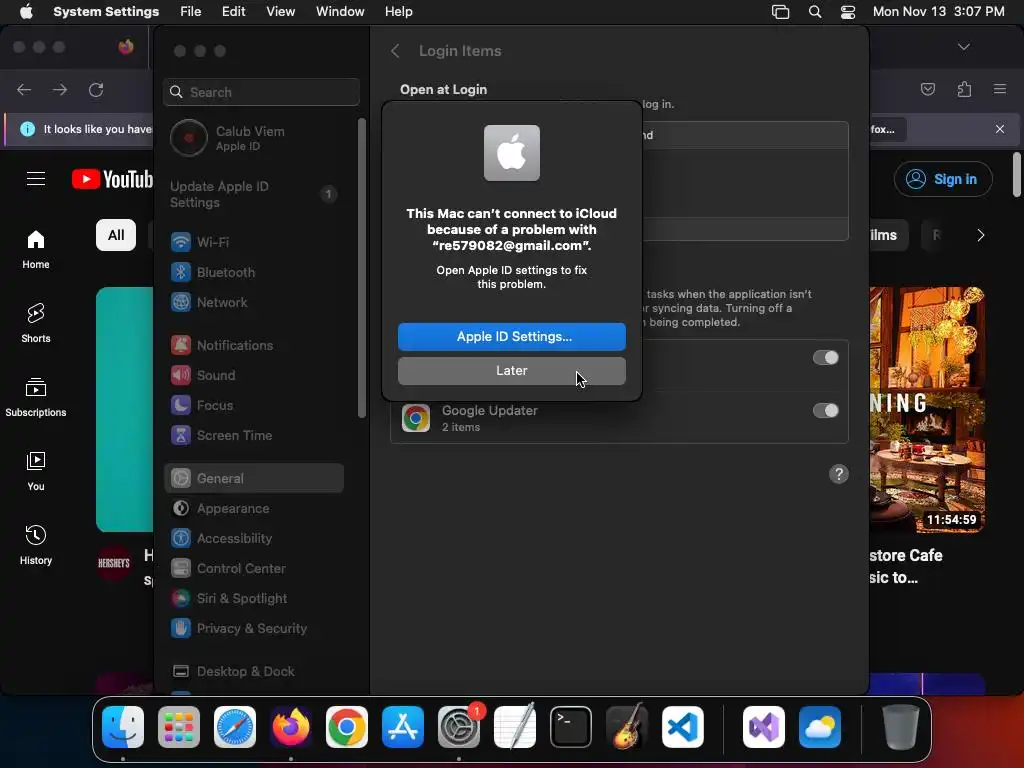Open YouTube You section
Screen dimensions: 1024x768
click(x=36, y=472)
